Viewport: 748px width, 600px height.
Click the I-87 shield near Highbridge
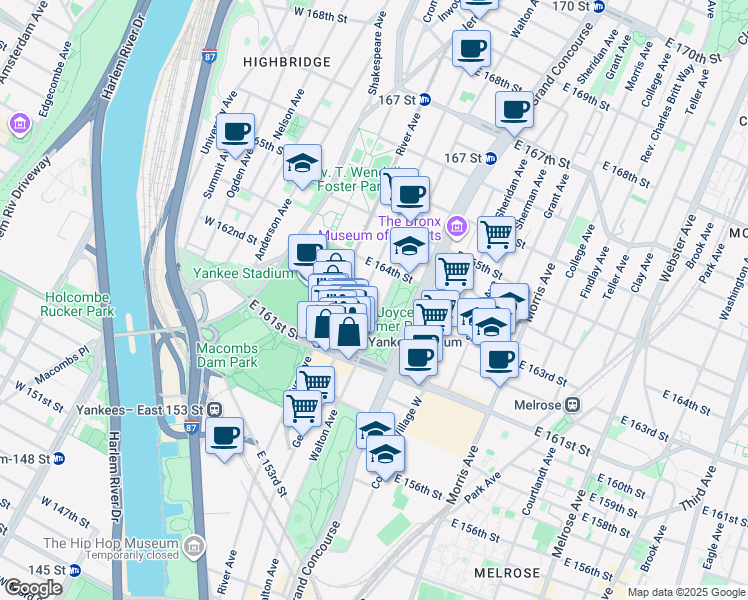209,55
